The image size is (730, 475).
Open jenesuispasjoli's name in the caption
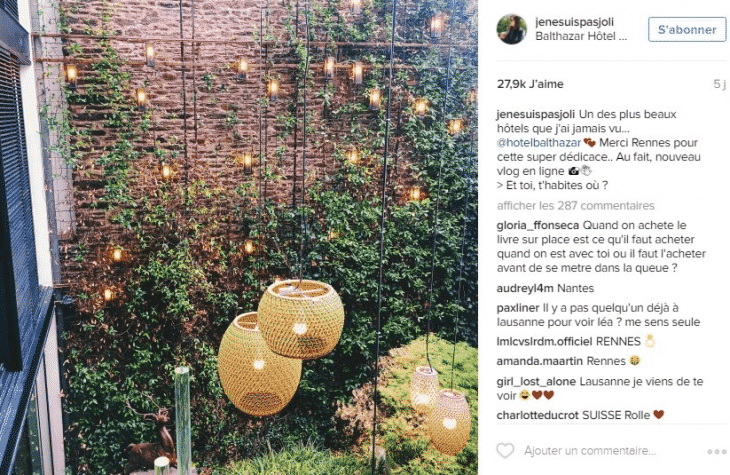click(x=536, y=114)
